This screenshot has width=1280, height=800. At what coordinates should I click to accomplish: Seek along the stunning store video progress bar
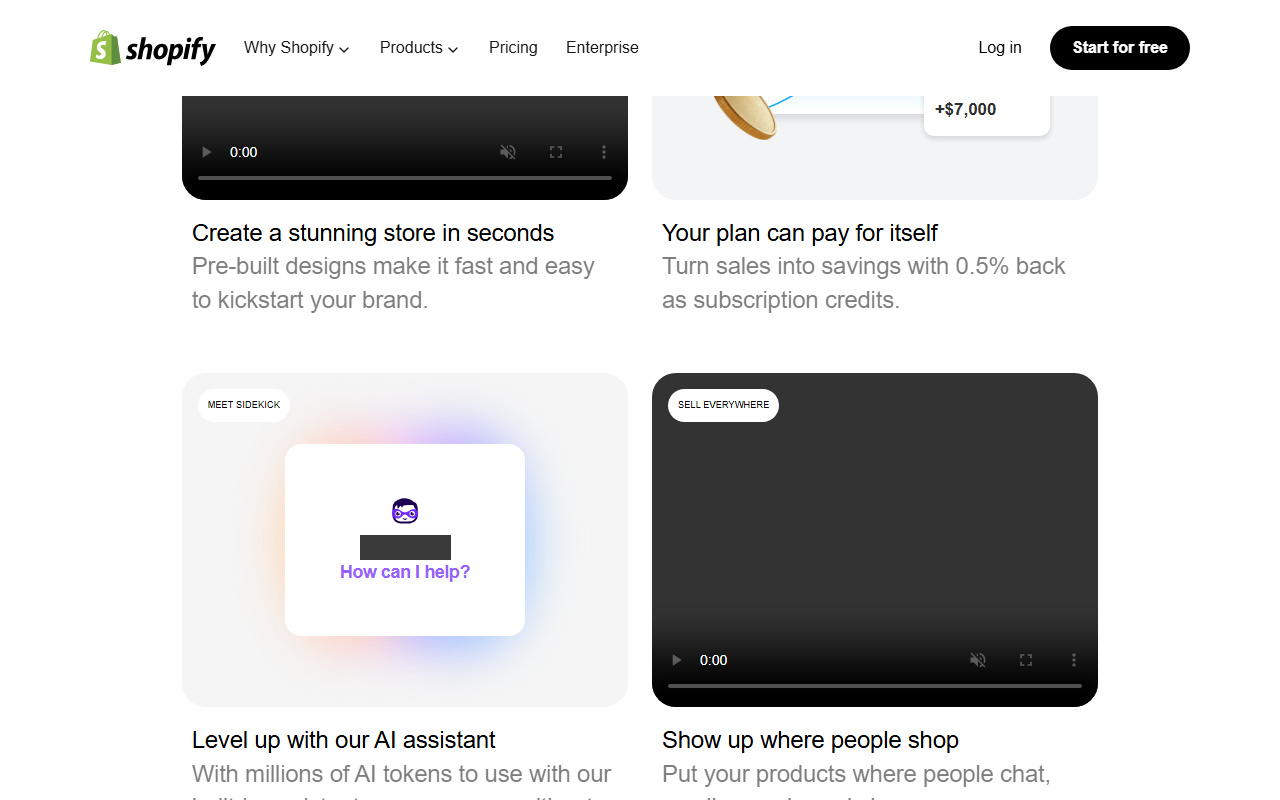pyautogui.click(x=405, y=178)
